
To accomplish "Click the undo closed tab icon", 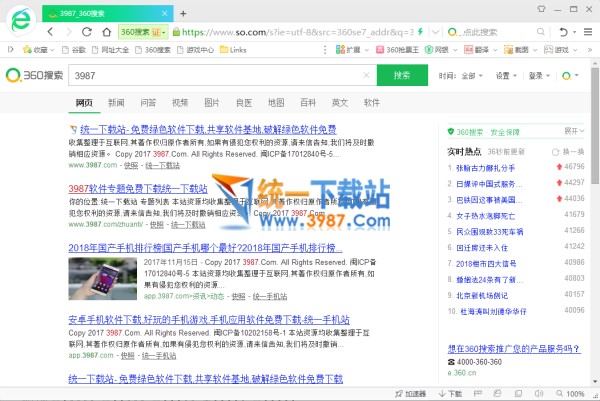I will tap(563, 32).
